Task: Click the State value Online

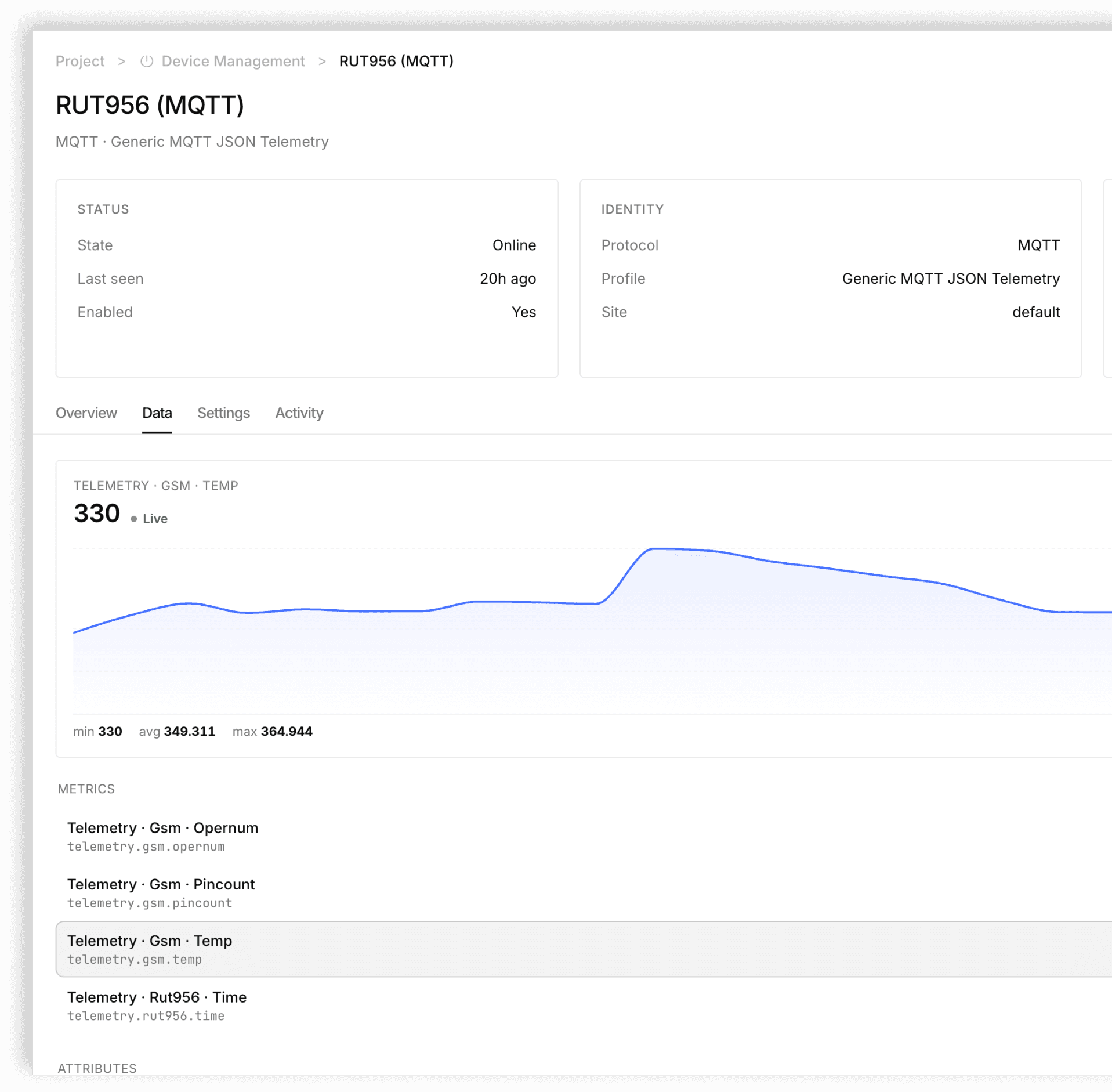Action: click(514, 245)
